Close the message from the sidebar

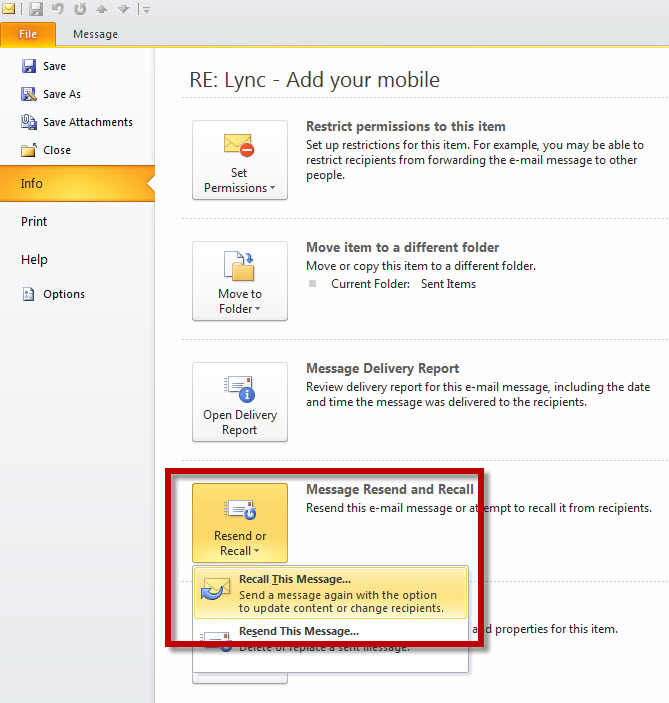click(57, 150)
